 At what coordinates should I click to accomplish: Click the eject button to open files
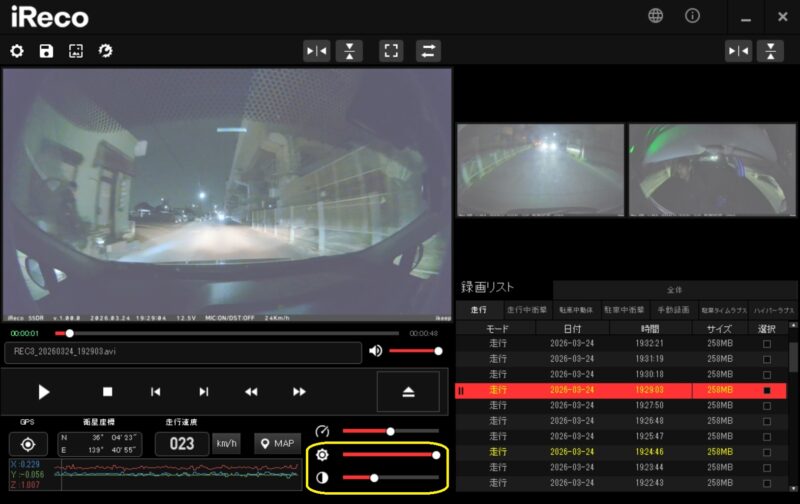[x=408, y=392]
